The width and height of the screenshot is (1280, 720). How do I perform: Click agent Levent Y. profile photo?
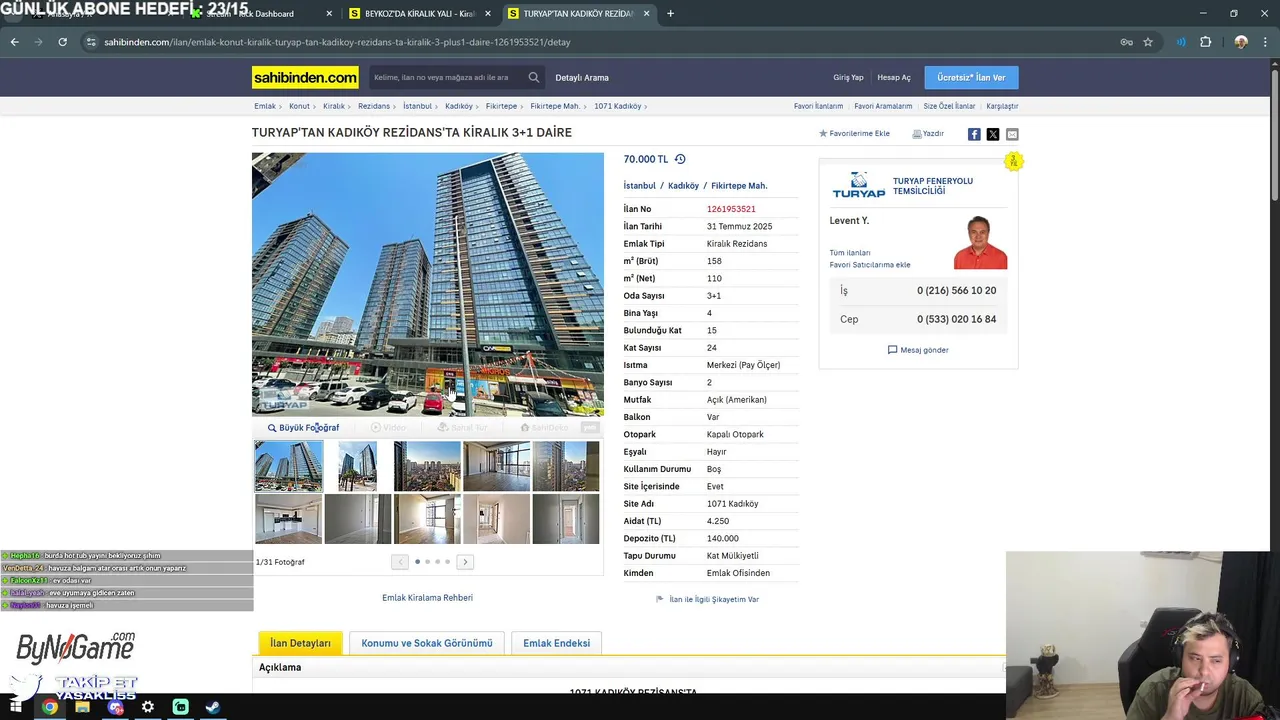point(980,242)
